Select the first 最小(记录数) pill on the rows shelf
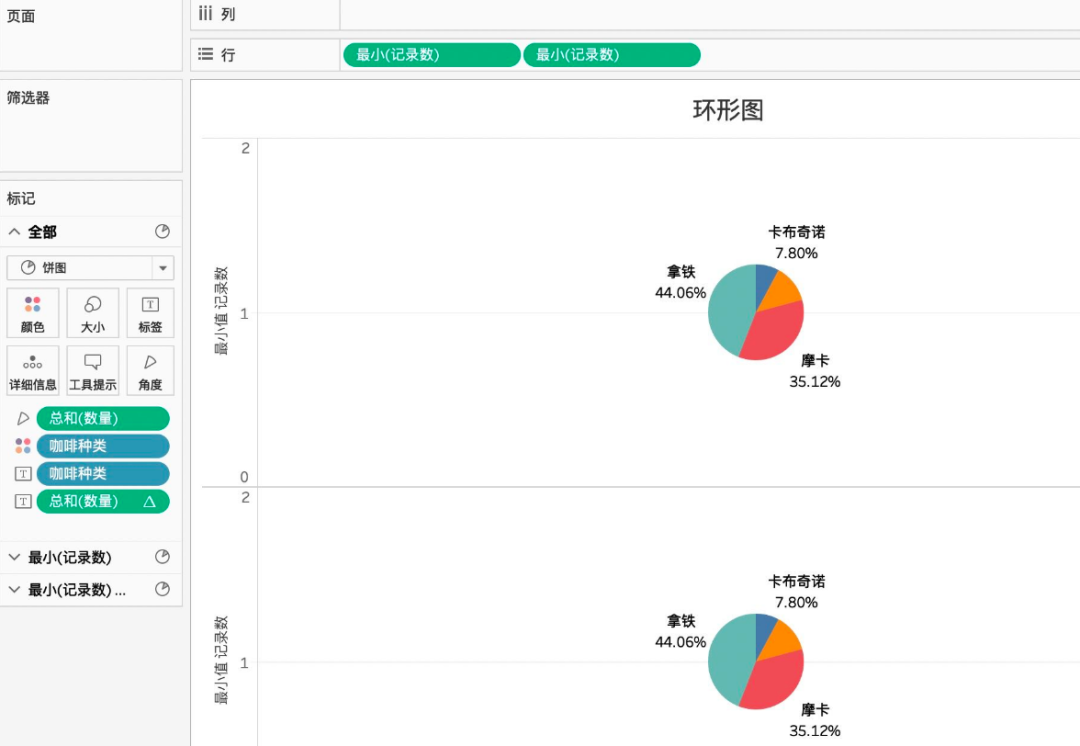 pyautogui.click(x=431, y=55)
